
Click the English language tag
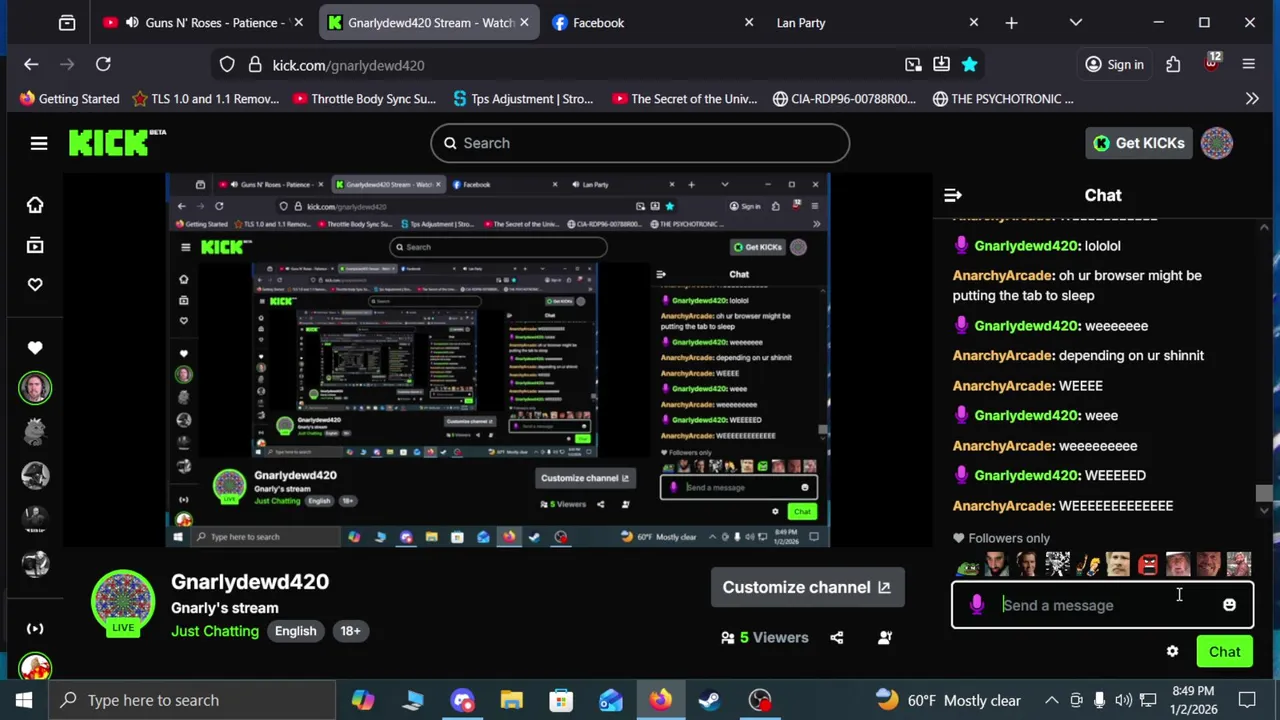[296, 631]
